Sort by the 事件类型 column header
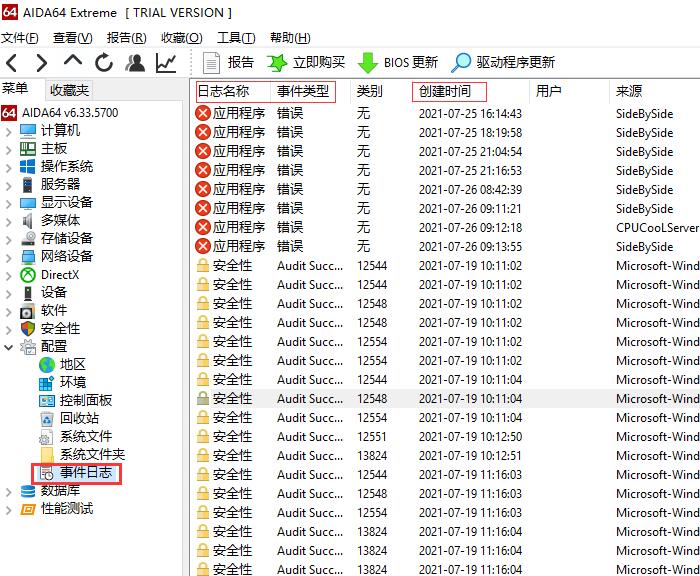 (303, 91)
